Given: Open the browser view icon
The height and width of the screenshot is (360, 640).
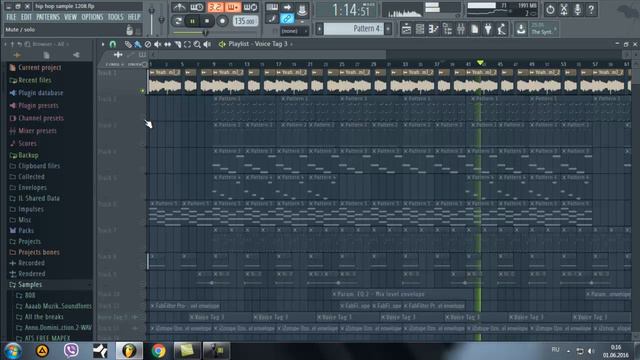Looking at the screenshot, I should [x=447, y=29].
